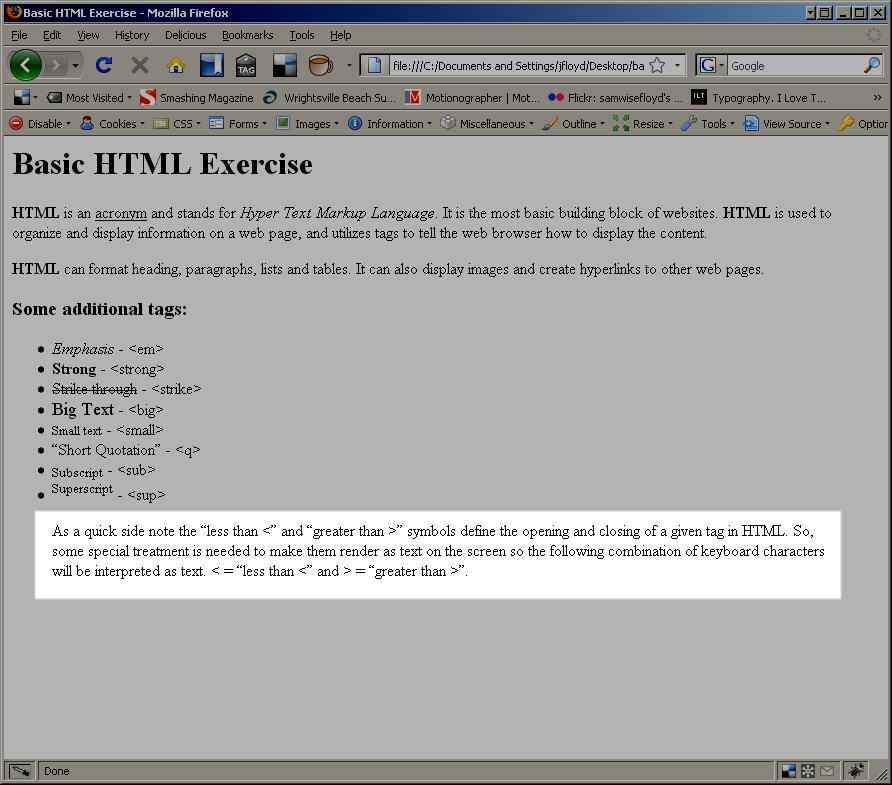Screen dimensions: 892x785
Task: Open the Bookmarks menu
Action: tap(247, 35)
